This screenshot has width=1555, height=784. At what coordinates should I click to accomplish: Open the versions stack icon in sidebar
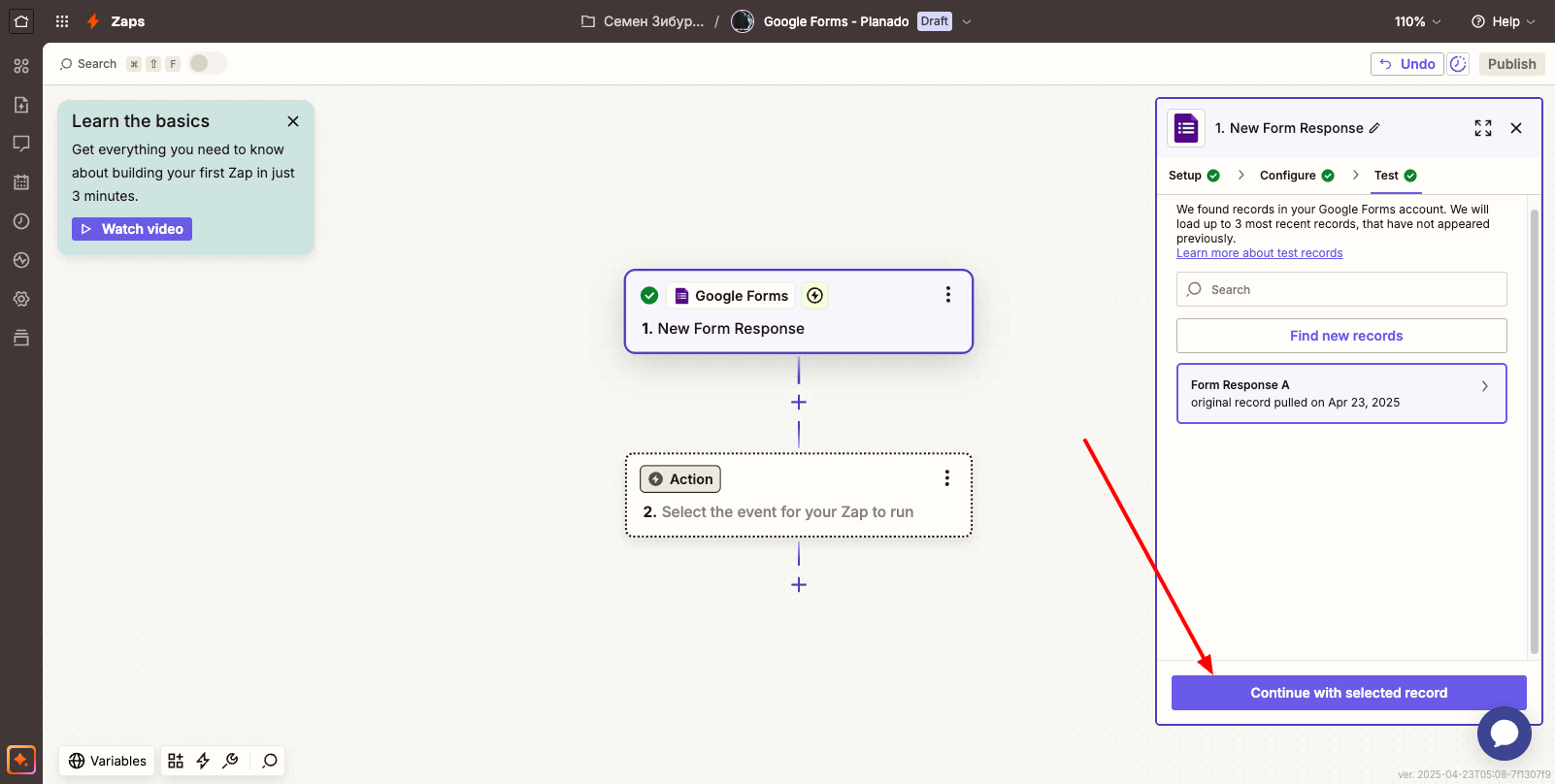21,338
